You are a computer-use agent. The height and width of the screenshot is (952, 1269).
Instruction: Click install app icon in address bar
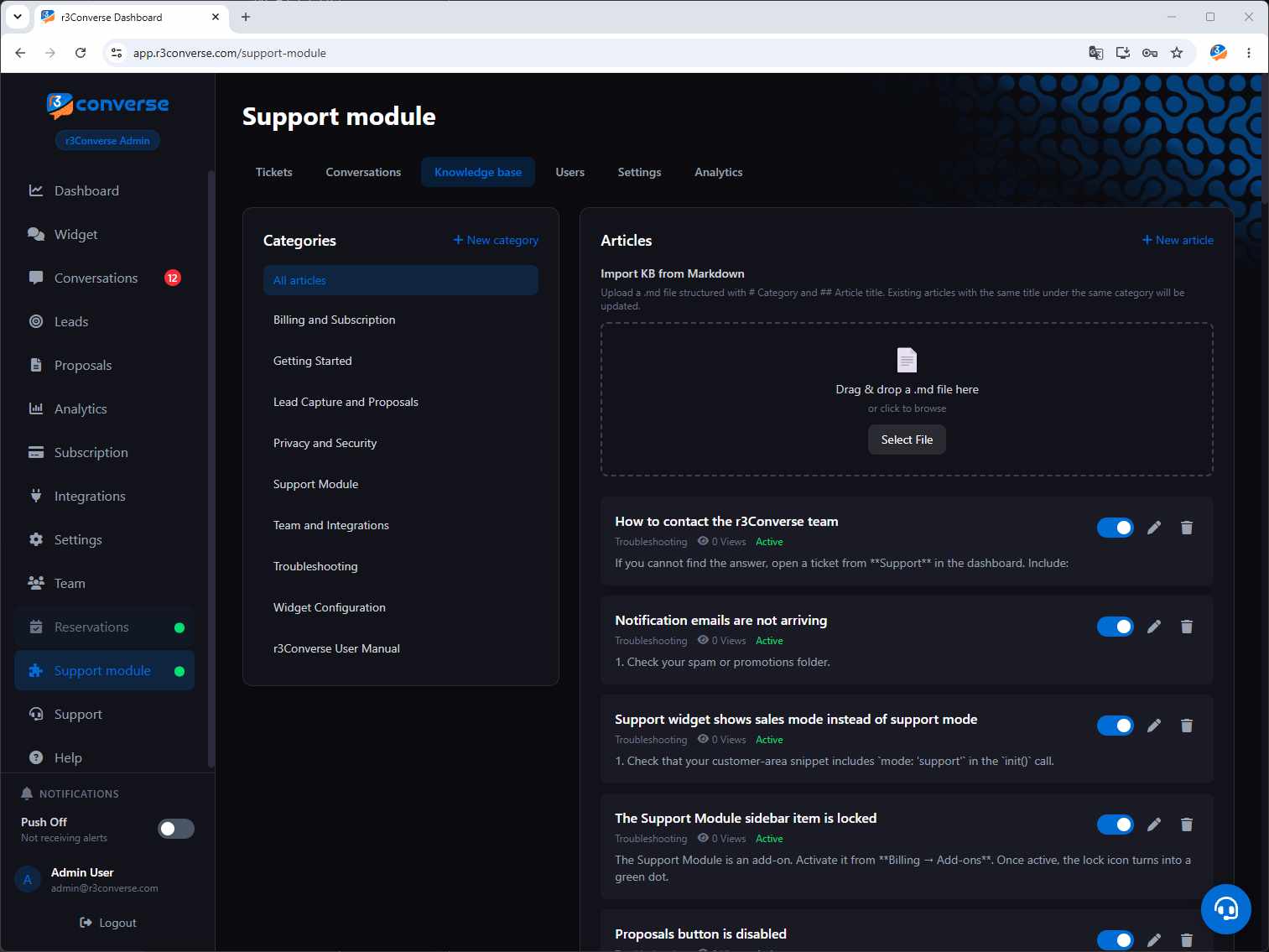click(1122, 53)
